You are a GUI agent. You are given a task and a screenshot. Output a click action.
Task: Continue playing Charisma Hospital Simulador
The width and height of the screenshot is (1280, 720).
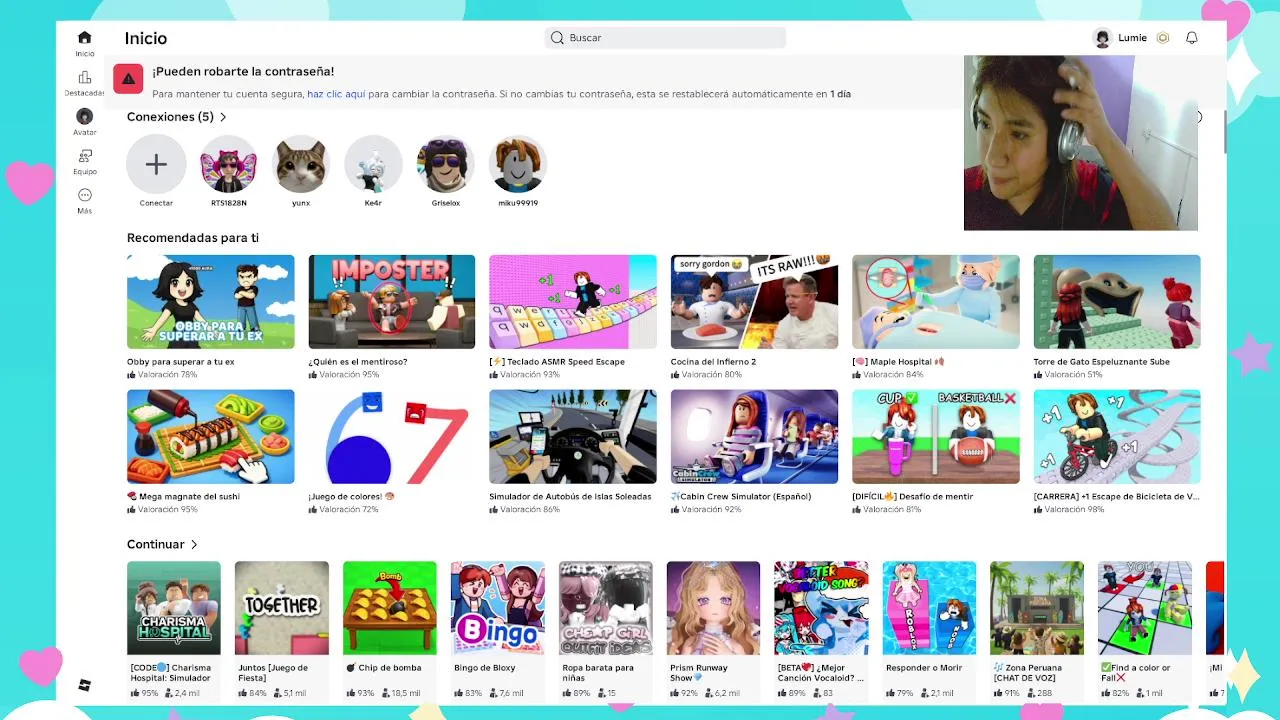pyautogui.click(x=174, y=608)
